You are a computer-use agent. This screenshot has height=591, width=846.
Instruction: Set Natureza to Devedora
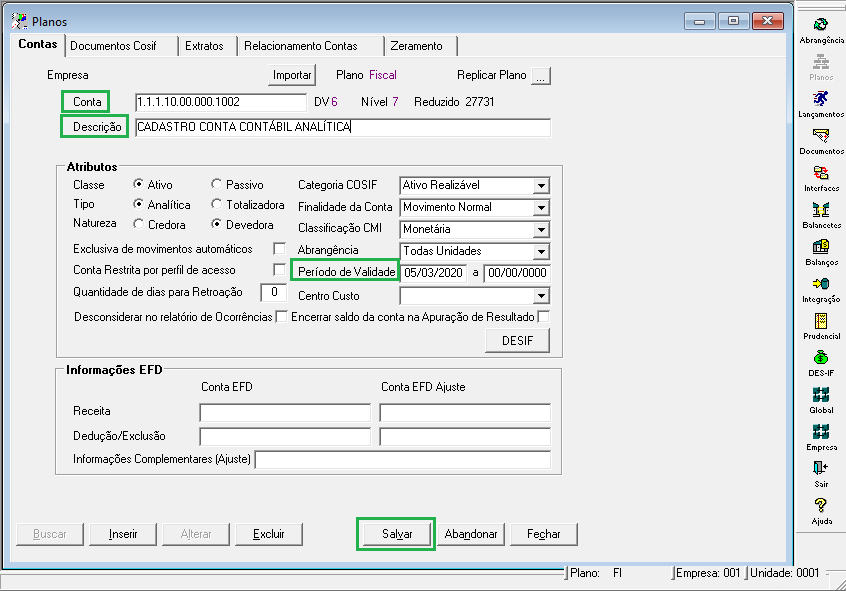(216, 224)
